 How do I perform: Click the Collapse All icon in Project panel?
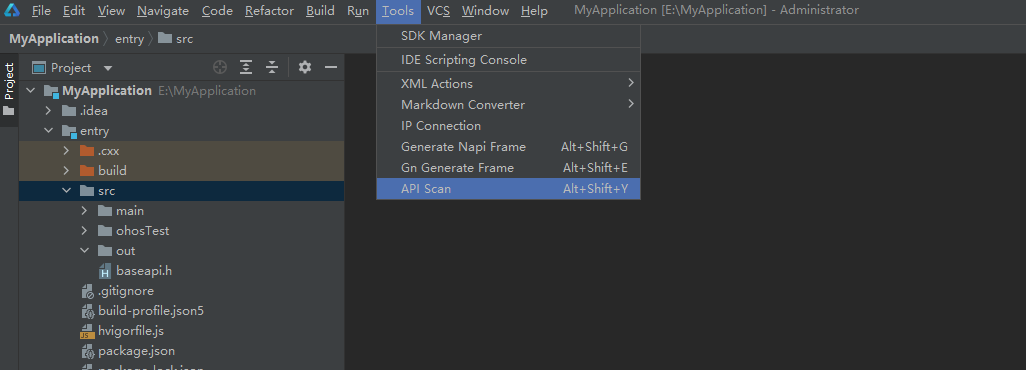point(272,67)
